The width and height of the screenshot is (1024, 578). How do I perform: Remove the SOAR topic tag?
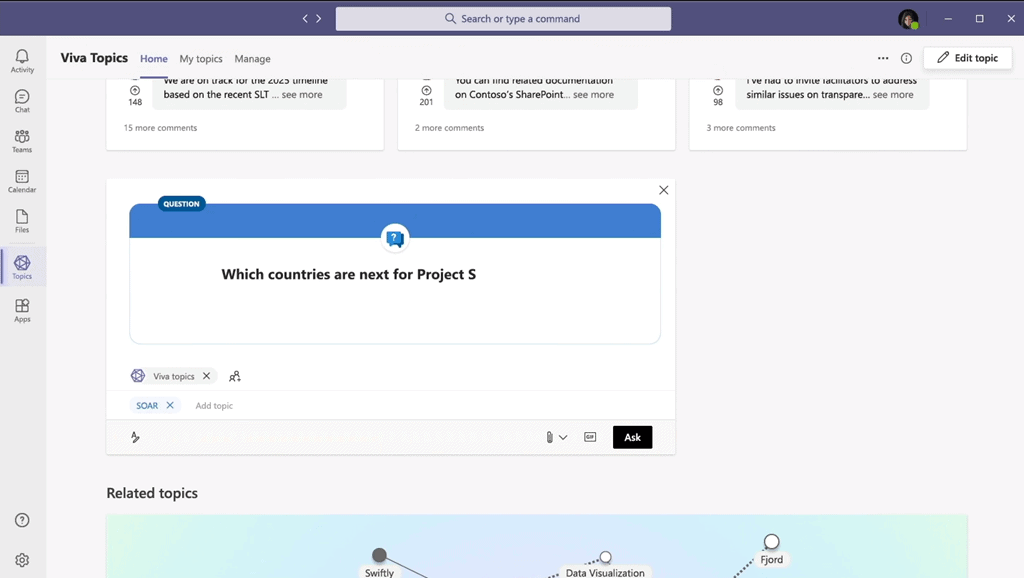click(x=170, y=406)
